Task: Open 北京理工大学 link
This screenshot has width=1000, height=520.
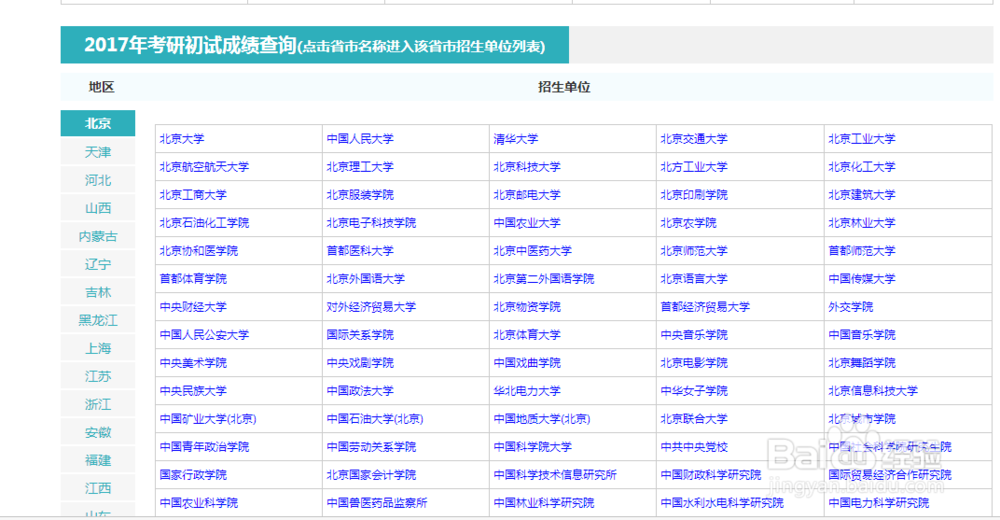Action: 360,167
